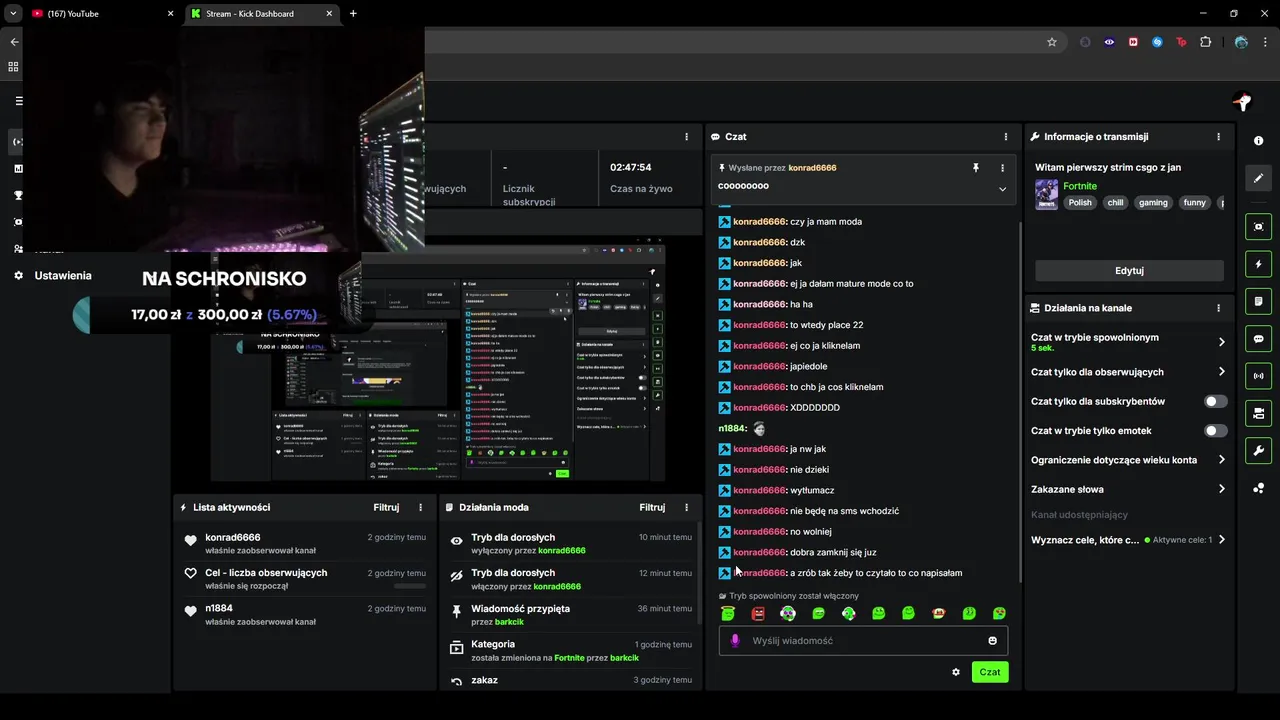Open the wrench widget in right sidebar

coord(1258,450)
